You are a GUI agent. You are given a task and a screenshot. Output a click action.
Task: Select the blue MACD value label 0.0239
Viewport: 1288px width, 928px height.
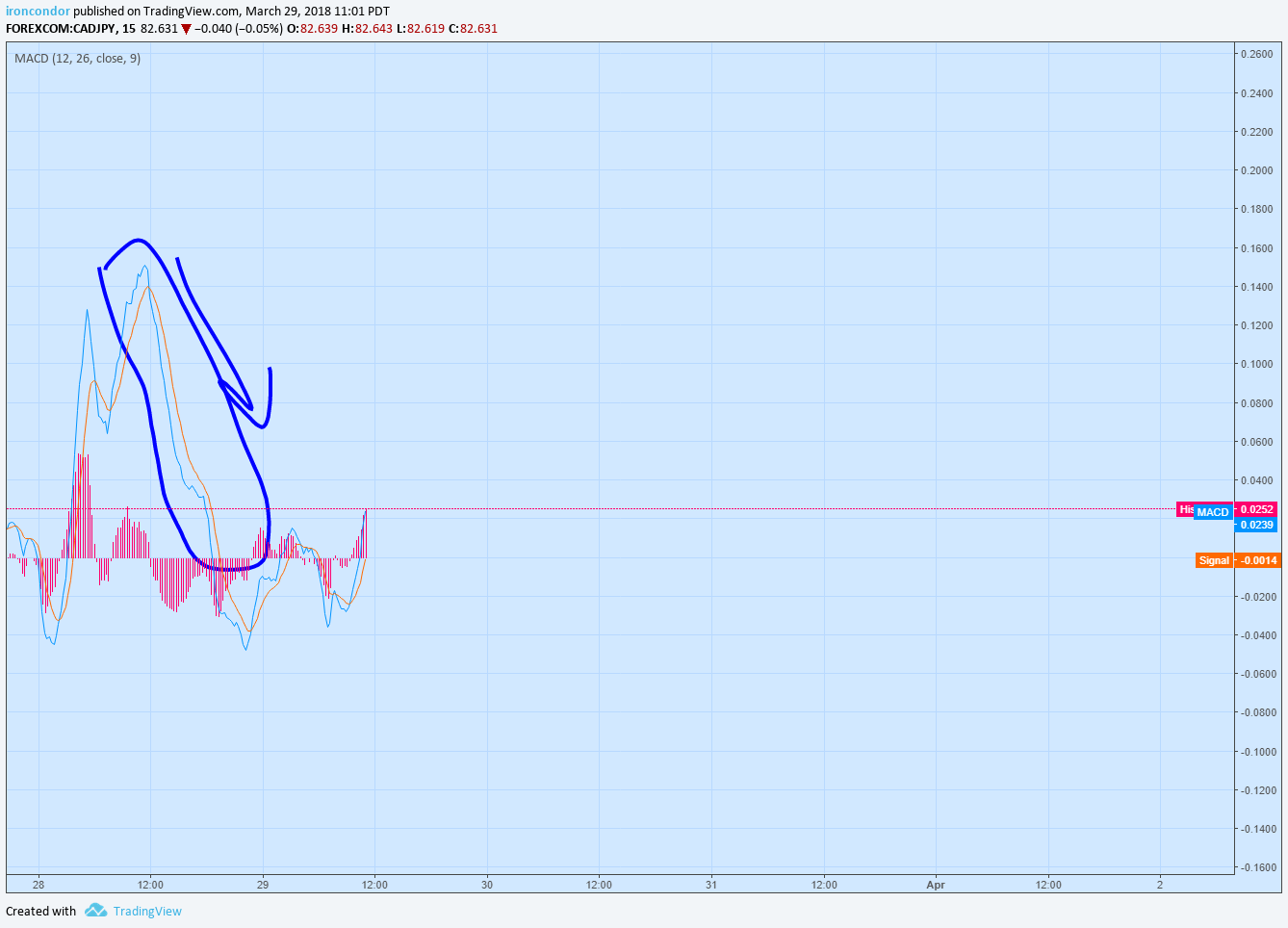click(1257, 525)
